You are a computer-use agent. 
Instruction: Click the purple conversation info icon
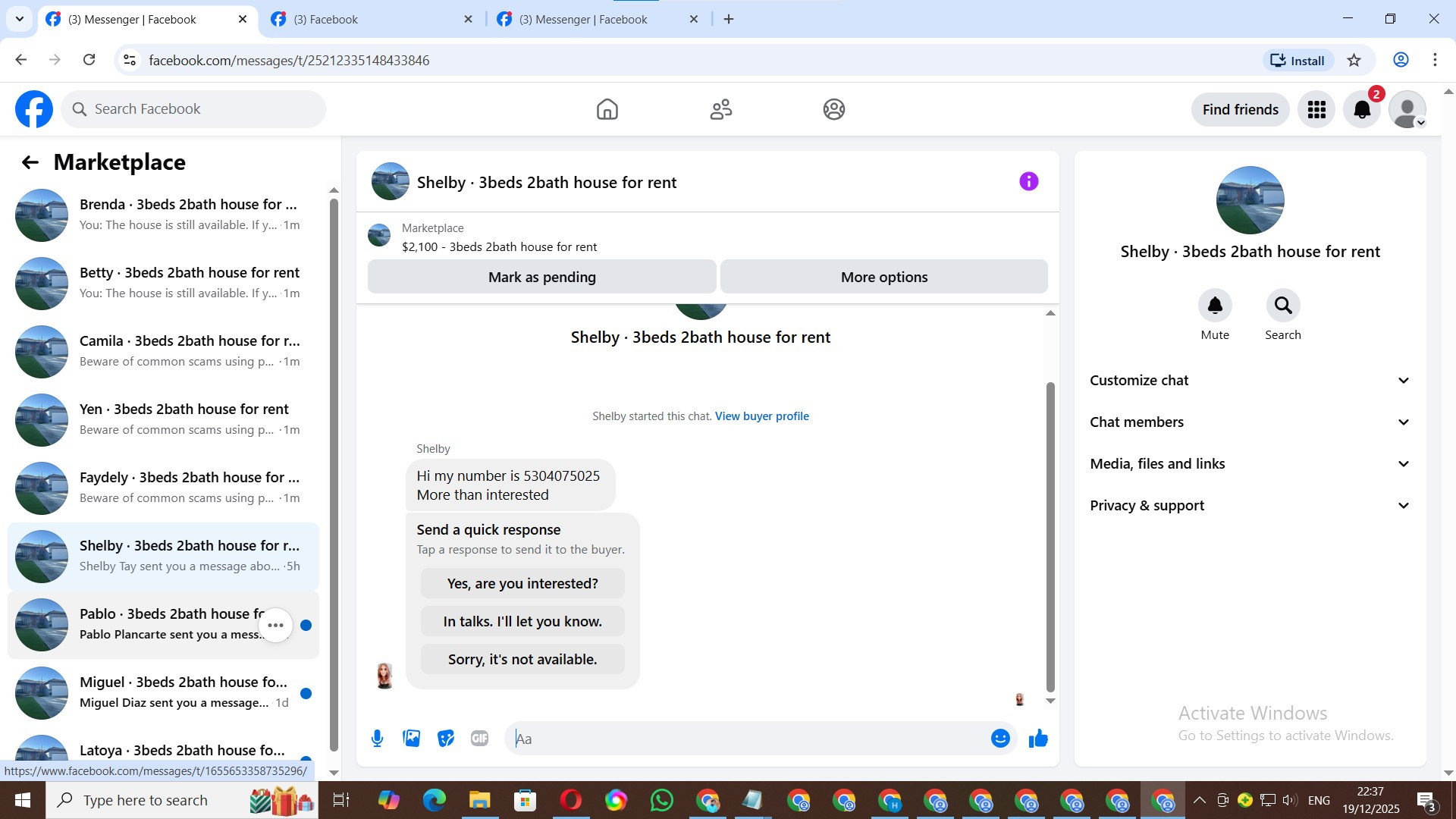[1028, 181]
